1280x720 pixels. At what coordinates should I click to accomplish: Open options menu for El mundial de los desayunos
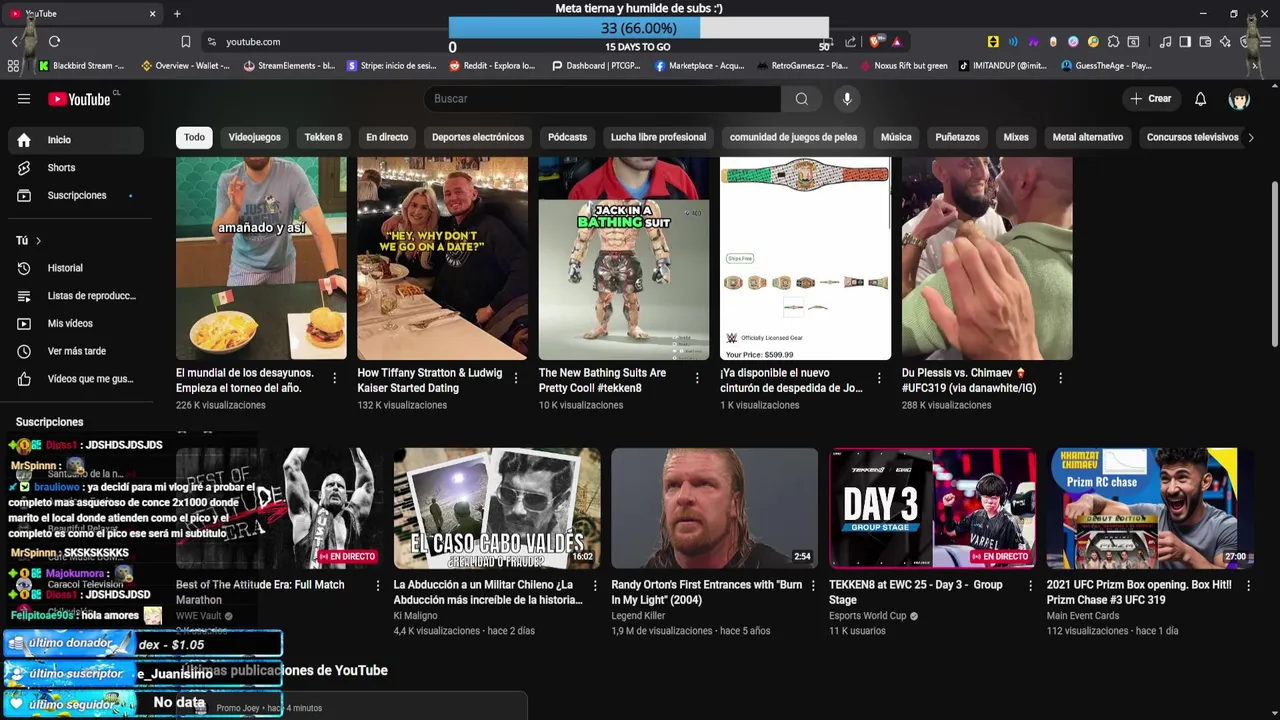[334, 378]
